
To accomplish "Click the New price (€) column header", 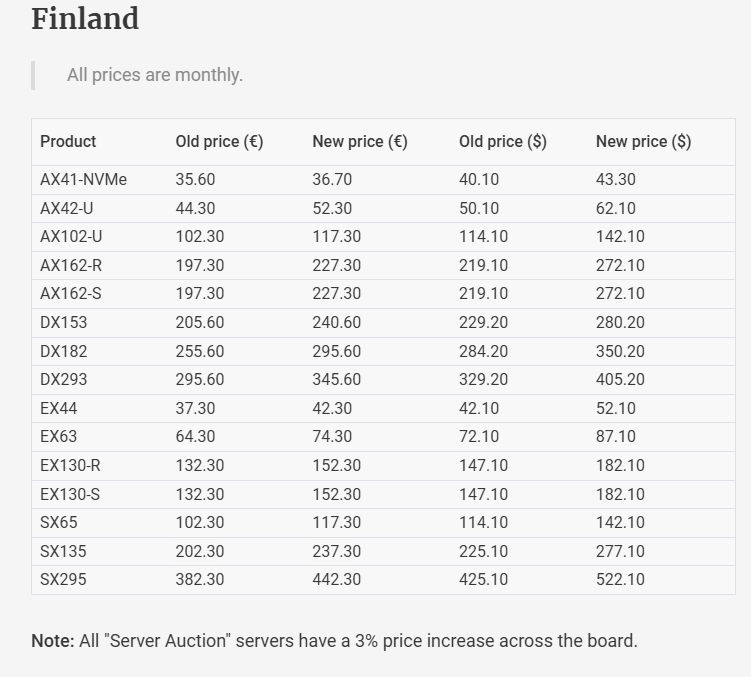I will [359, 142].
